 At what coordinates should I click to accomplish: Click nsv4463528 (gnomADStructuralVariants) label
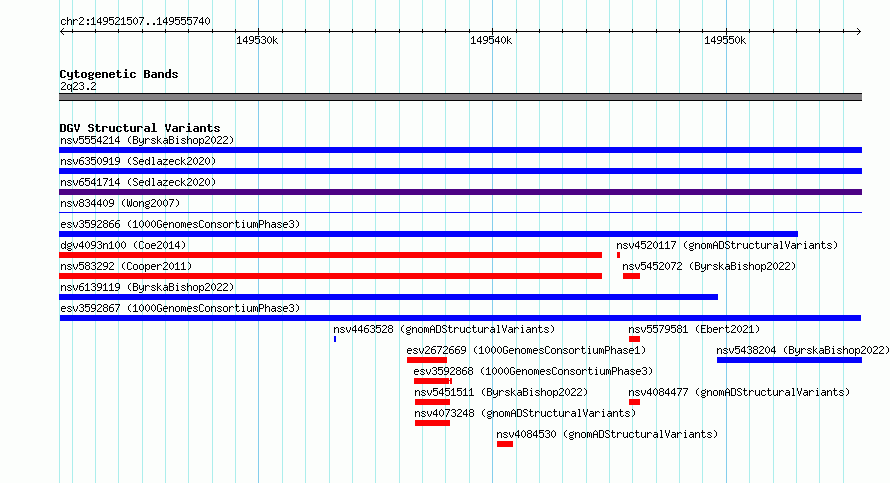pyautogui.click(x=444, y=329)
